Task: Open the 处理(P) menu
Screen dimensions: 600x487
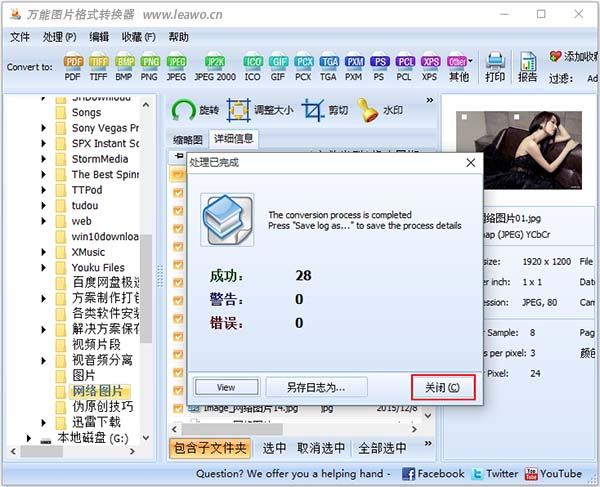Action: coord(59,37)
